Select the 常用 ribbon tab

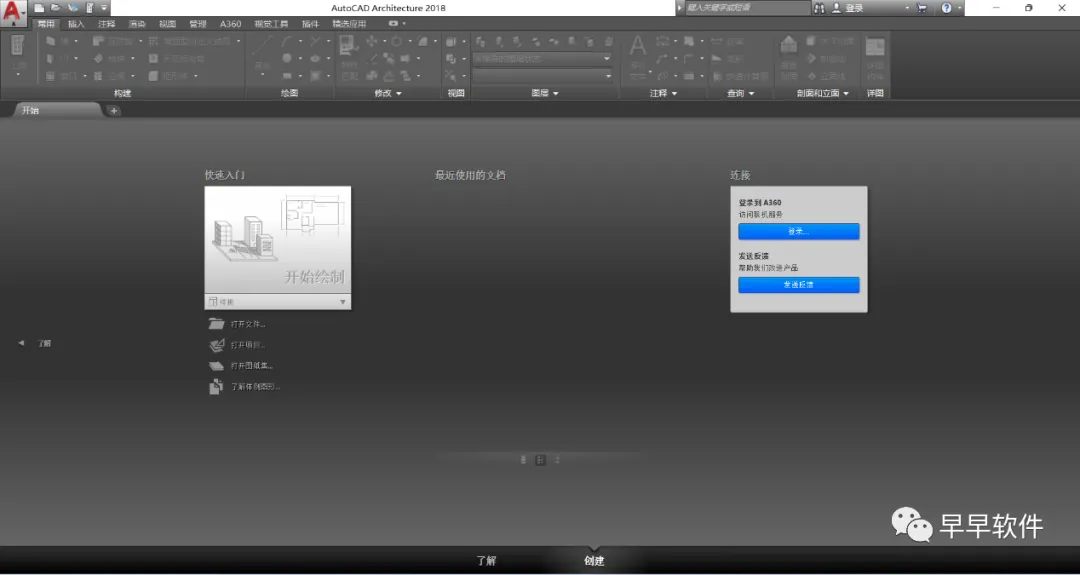pyautogui.click(x=46, y=24)
